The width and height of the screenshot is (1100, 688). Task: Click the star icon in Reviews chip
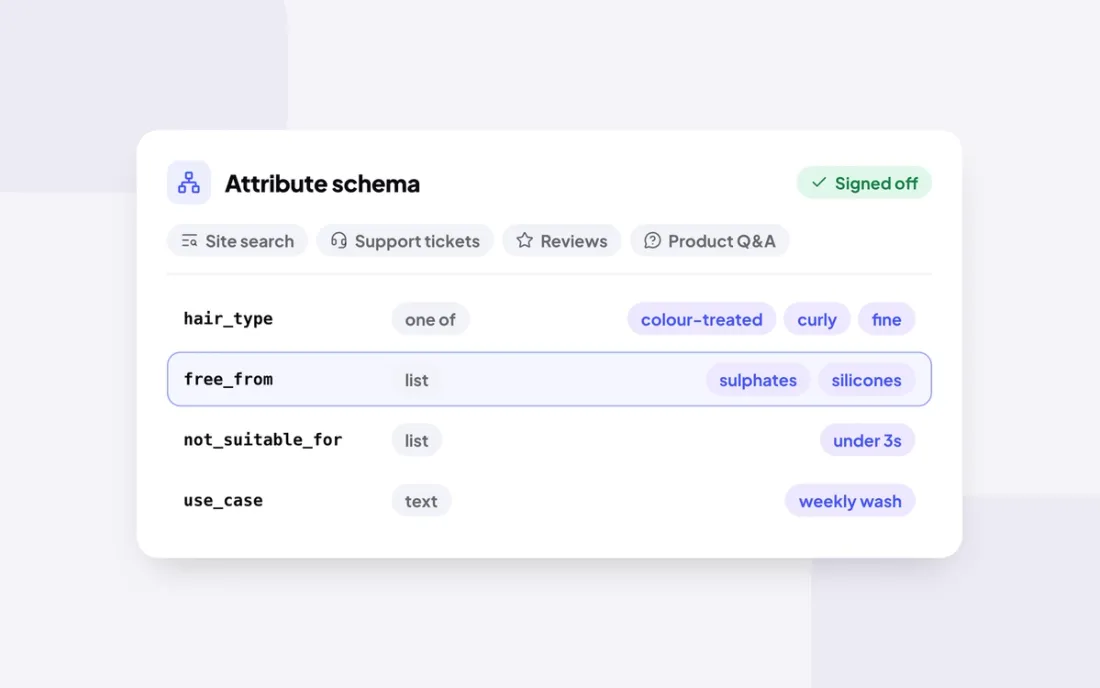click(525, 241)
